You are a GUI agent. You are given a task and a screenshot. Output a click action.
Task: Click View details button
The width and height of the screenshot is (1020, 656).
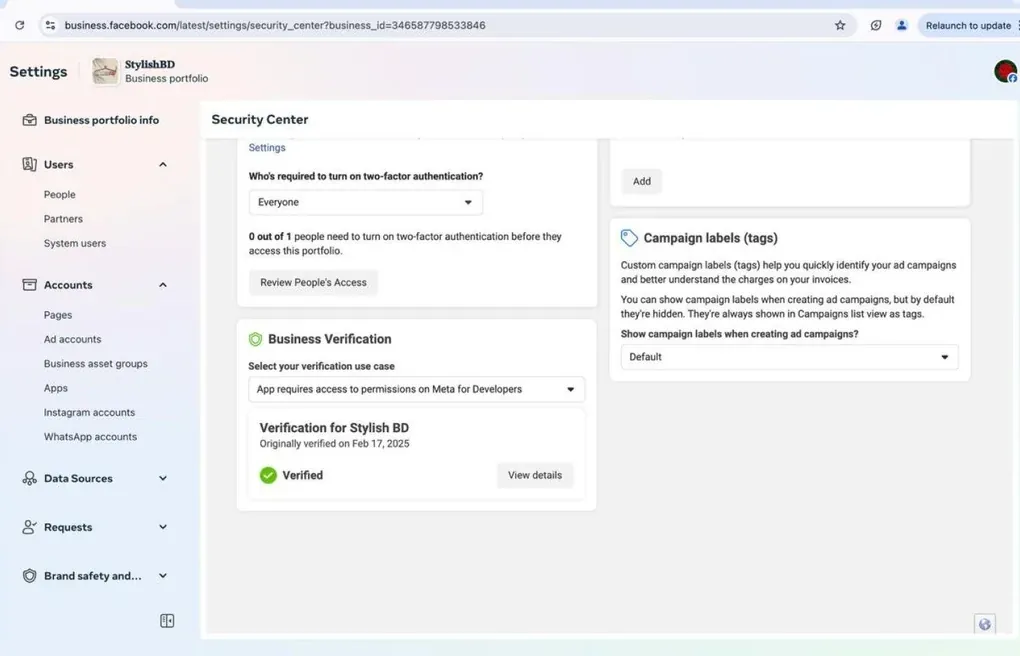[535, 475]
